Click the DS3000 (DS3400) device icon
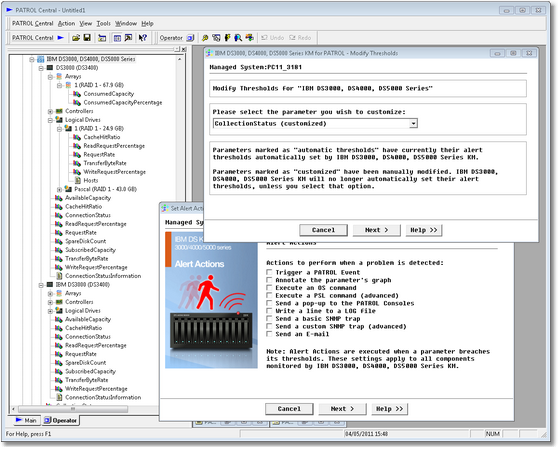This screenshot has height=449, width=558. pyautogui.click(x=50, y=68)
